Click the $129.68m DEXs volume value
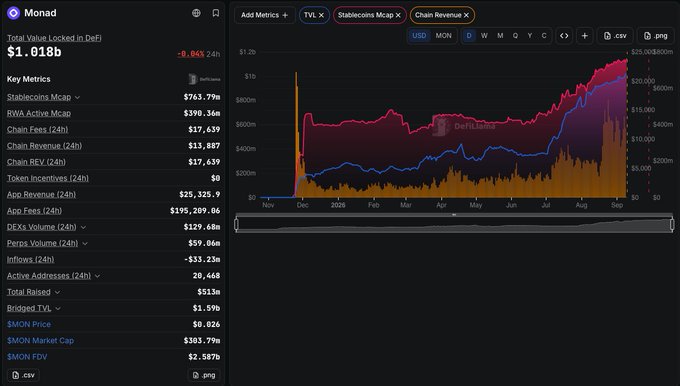680x386 pixels. (202, 227)
